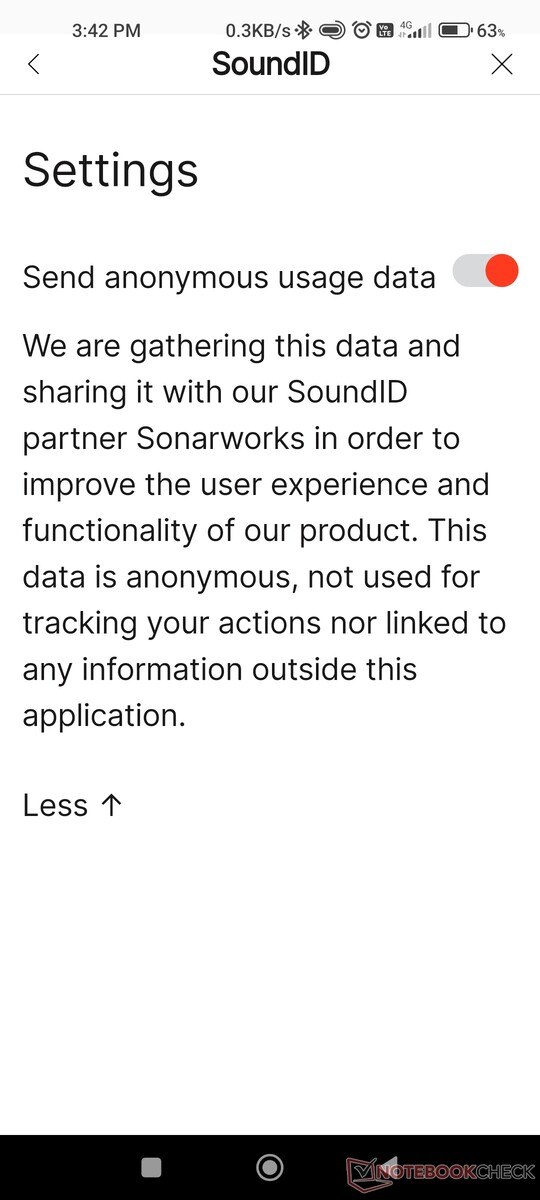Tap the 4G signal strength icon
This screenshot has height=1200, width=540.
pyautogui.click(x=414, y=31)
